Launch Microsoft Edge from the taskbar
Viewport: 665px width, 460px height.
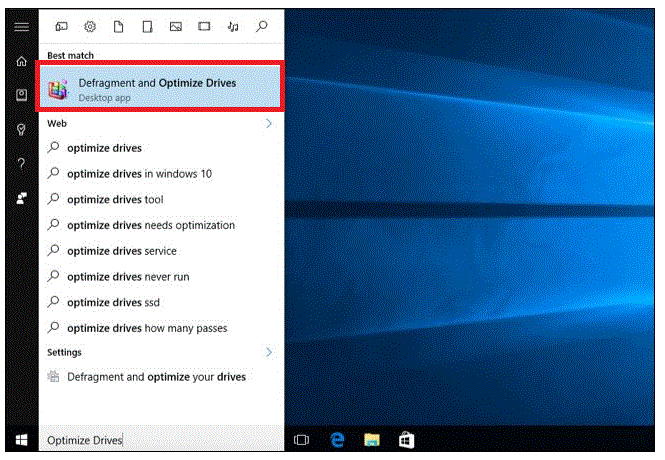tap(337, 440)
